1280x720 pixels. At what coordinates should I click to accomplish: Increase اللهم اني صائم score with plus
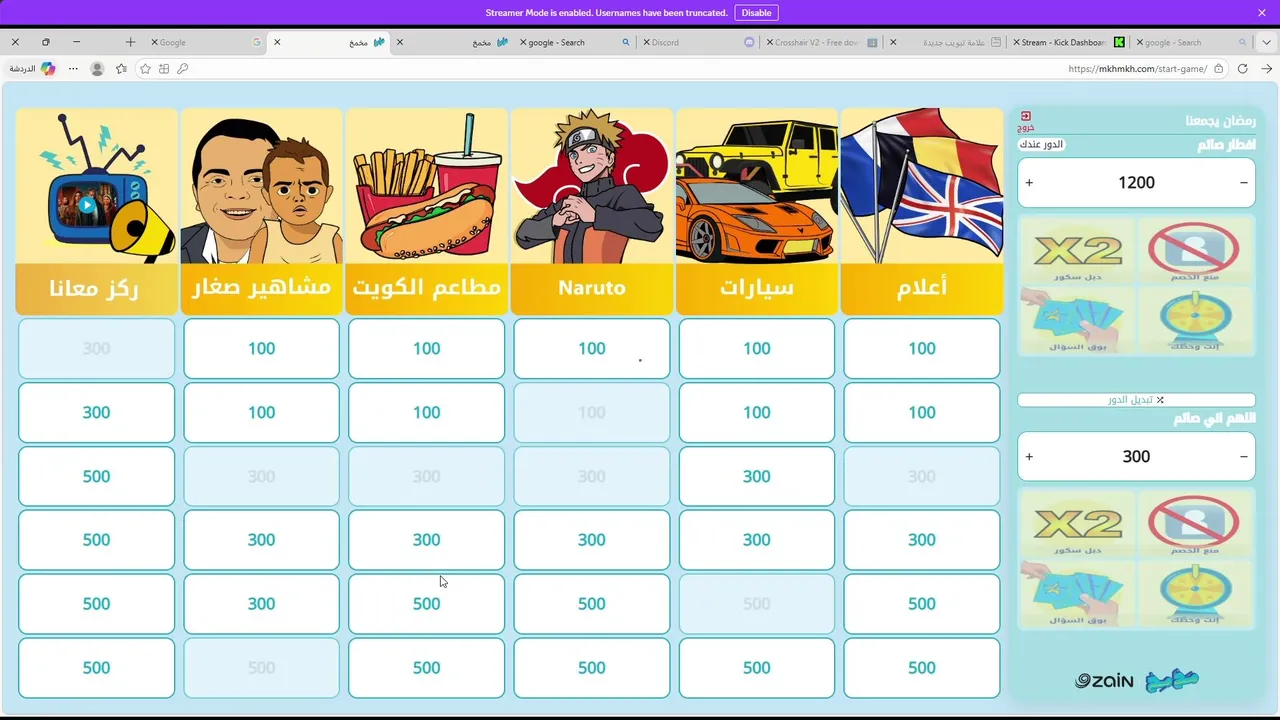(1029, 457)
